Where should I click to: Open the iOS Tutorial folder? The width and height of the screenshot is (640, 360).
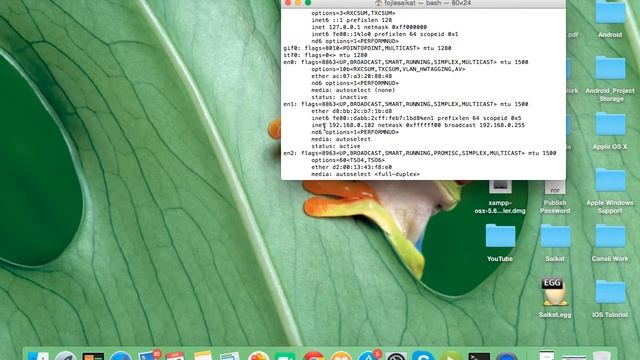[610, 291]
